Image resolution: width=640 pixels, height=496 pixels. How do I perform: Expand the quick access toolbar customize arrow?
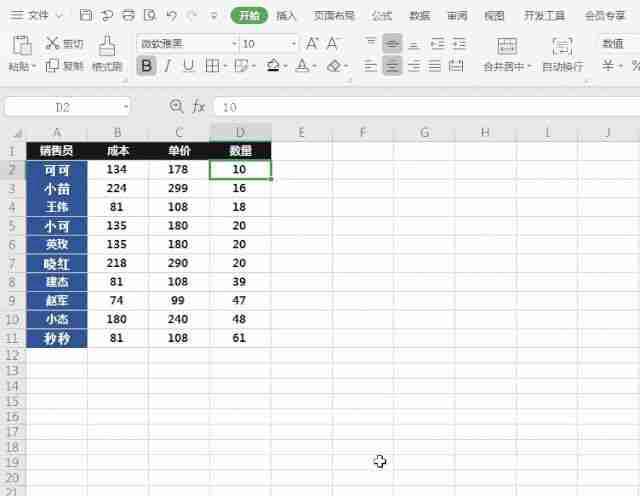pos(213,16)
